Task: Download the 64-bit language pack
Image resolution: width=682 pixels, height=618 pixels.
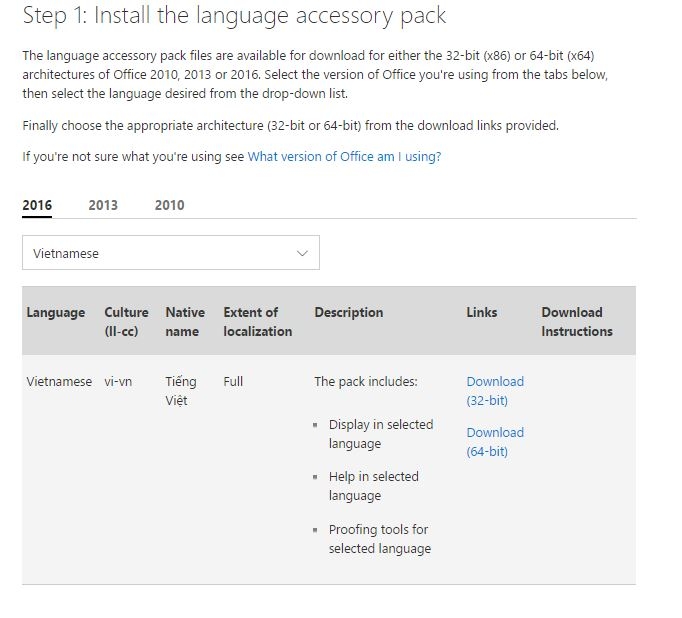Action: click(494, 442)
